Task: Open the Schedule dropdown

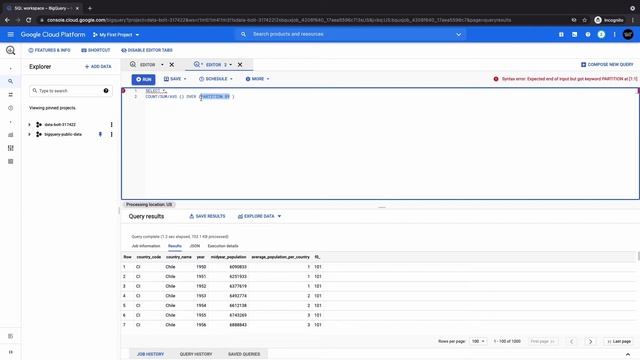Action: point(216,79)
